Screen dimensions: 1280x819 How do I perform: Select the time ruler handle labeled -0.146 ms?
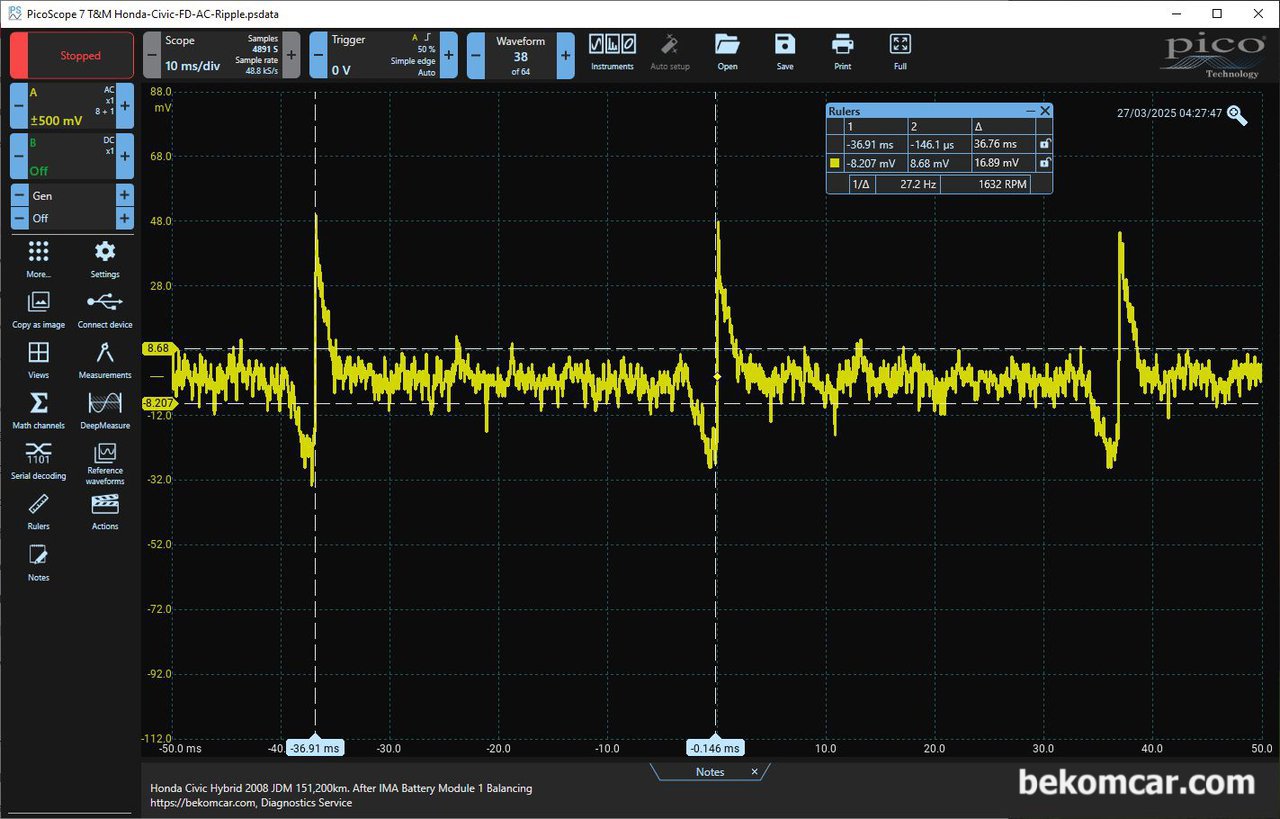715,748
